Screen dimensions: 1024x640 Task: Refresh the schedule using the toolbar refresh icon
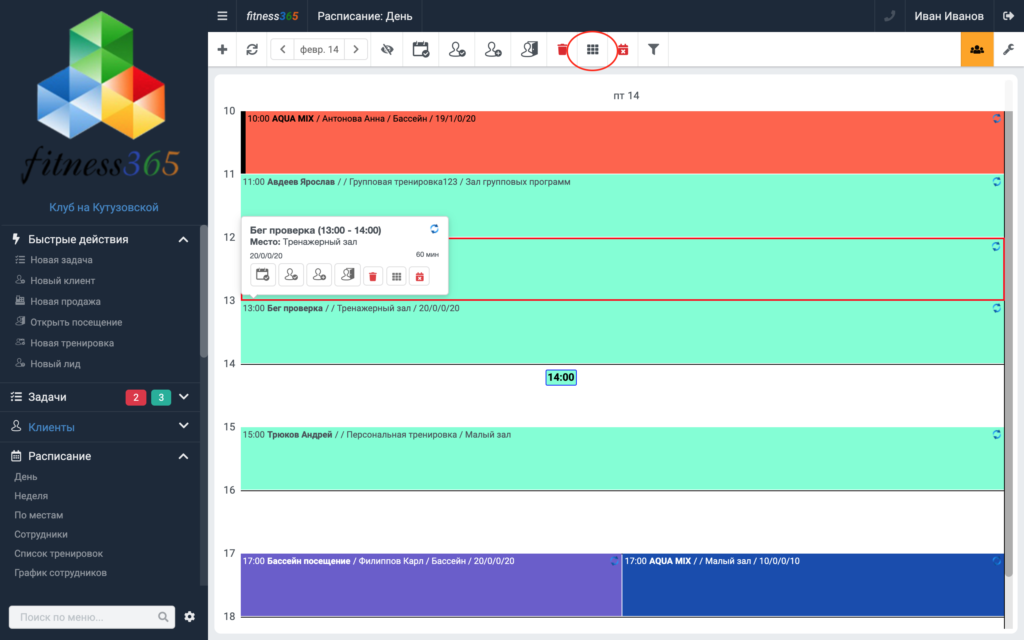click(x=252, y=50)
